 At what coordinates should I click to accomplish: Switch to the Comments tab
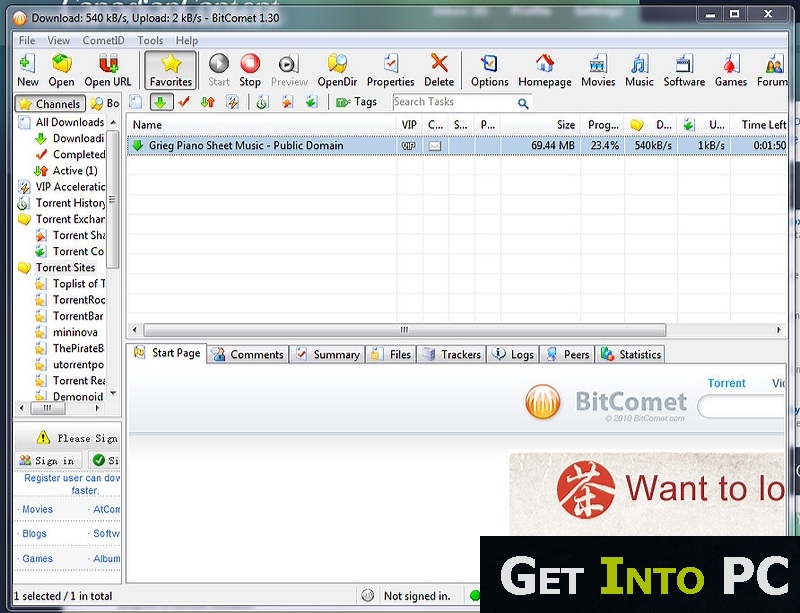(248, 354)
